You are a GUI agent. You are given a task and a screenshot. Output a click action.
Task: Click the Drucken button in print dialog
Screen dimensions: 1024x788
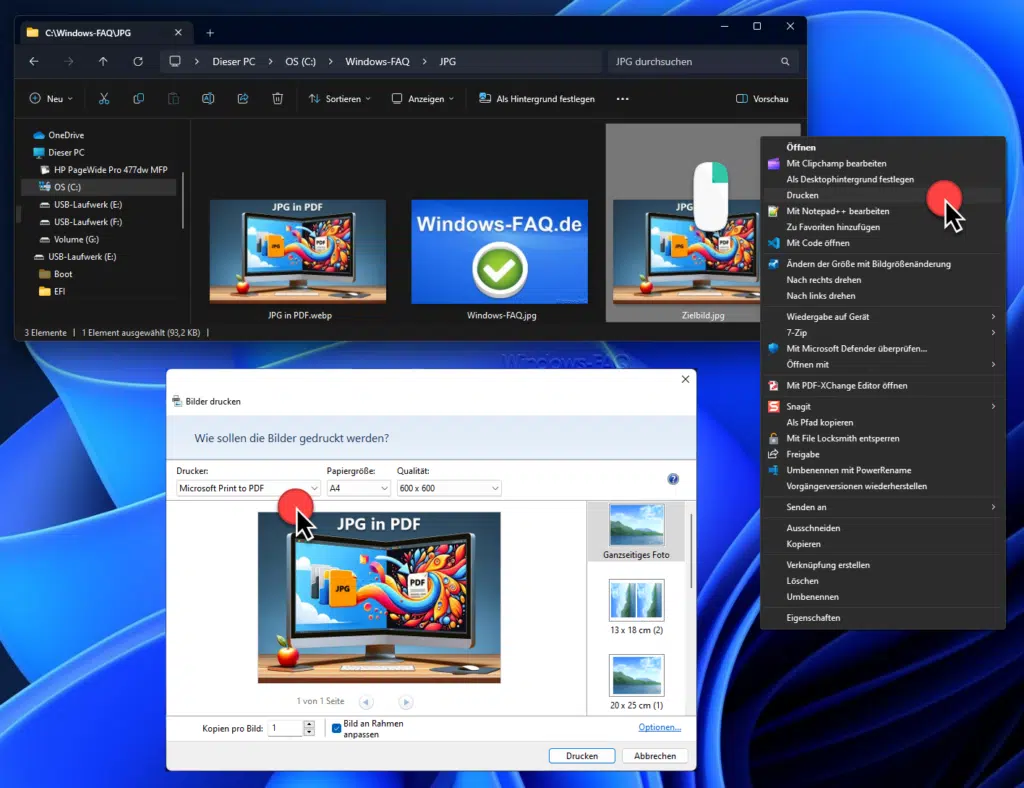coord(582,756)
